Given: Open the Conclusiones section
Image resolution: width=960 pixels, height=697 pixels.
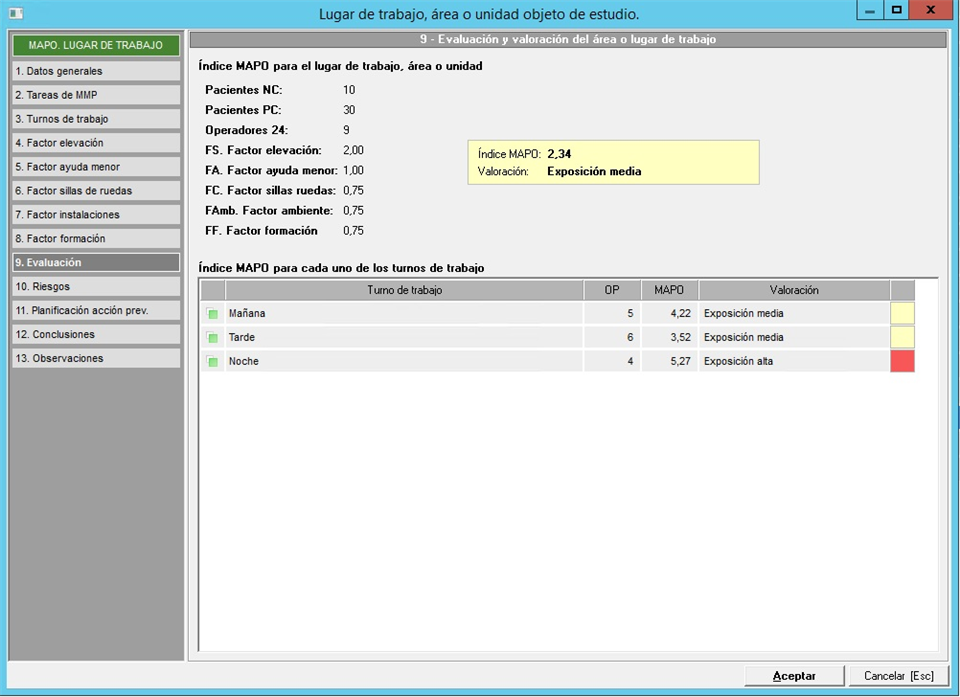Looking at the screenshot, I should (95, 335).
